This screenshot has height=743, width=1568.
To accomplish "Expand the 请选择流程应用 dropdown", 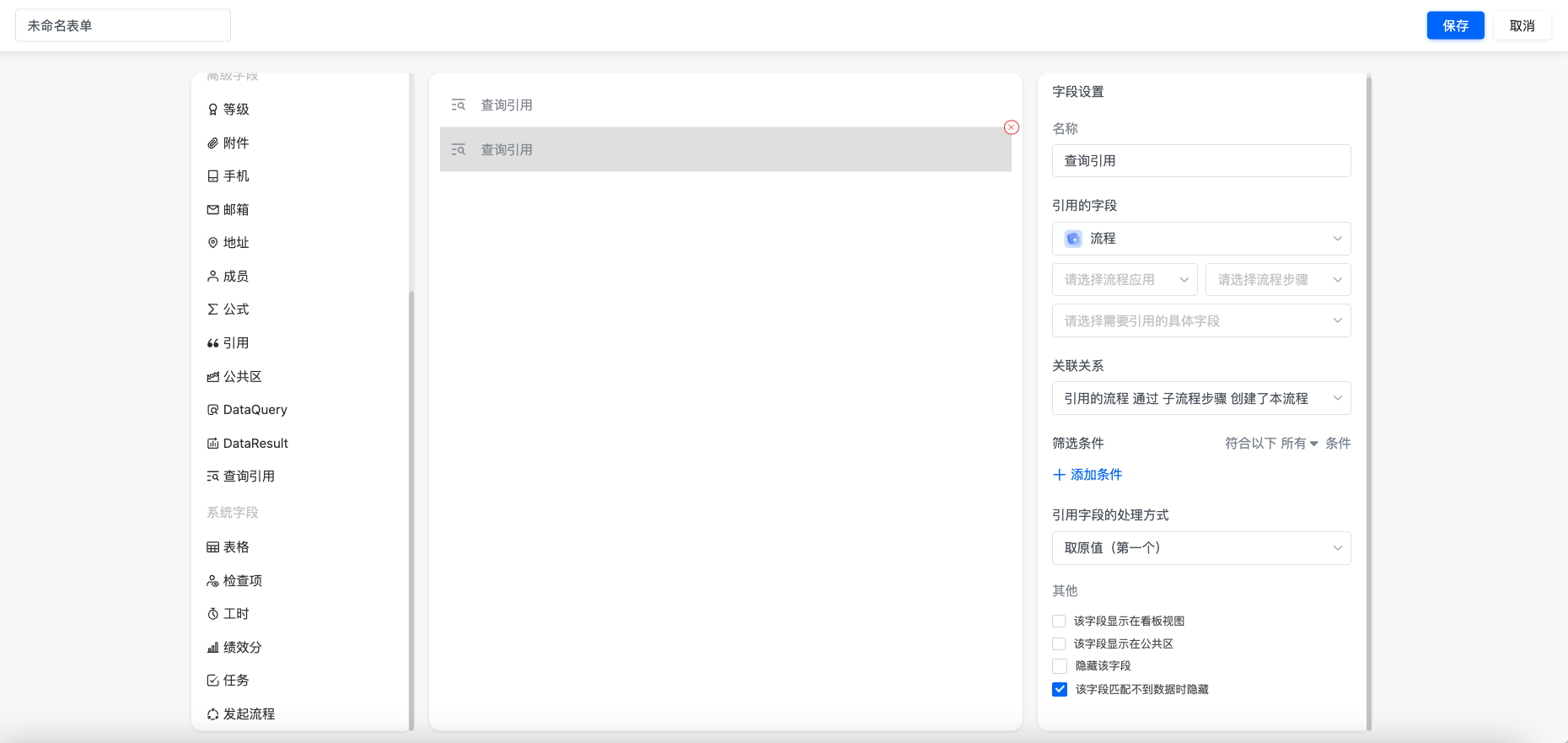I will [x=1125, y=280].
